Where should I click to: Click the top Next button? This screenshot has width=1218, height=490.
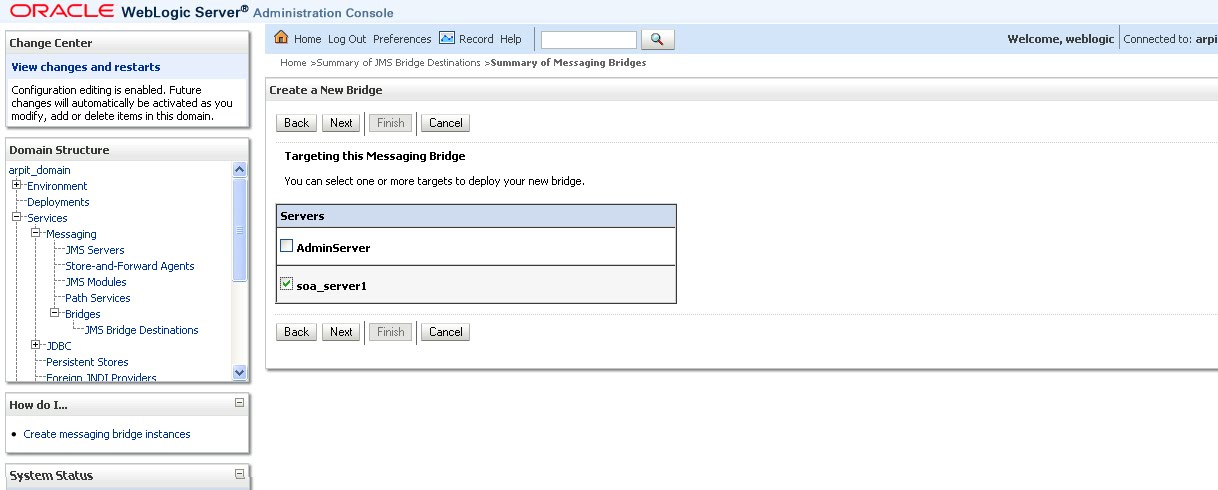point(341,123)
